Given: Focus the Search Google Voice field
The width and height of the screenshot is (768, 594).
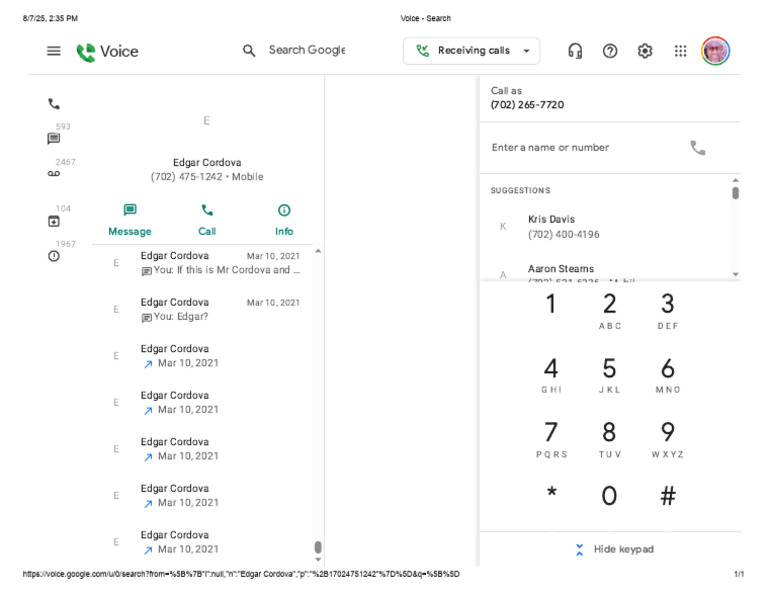Looking at the screenshot, I should tap(307, 50).
